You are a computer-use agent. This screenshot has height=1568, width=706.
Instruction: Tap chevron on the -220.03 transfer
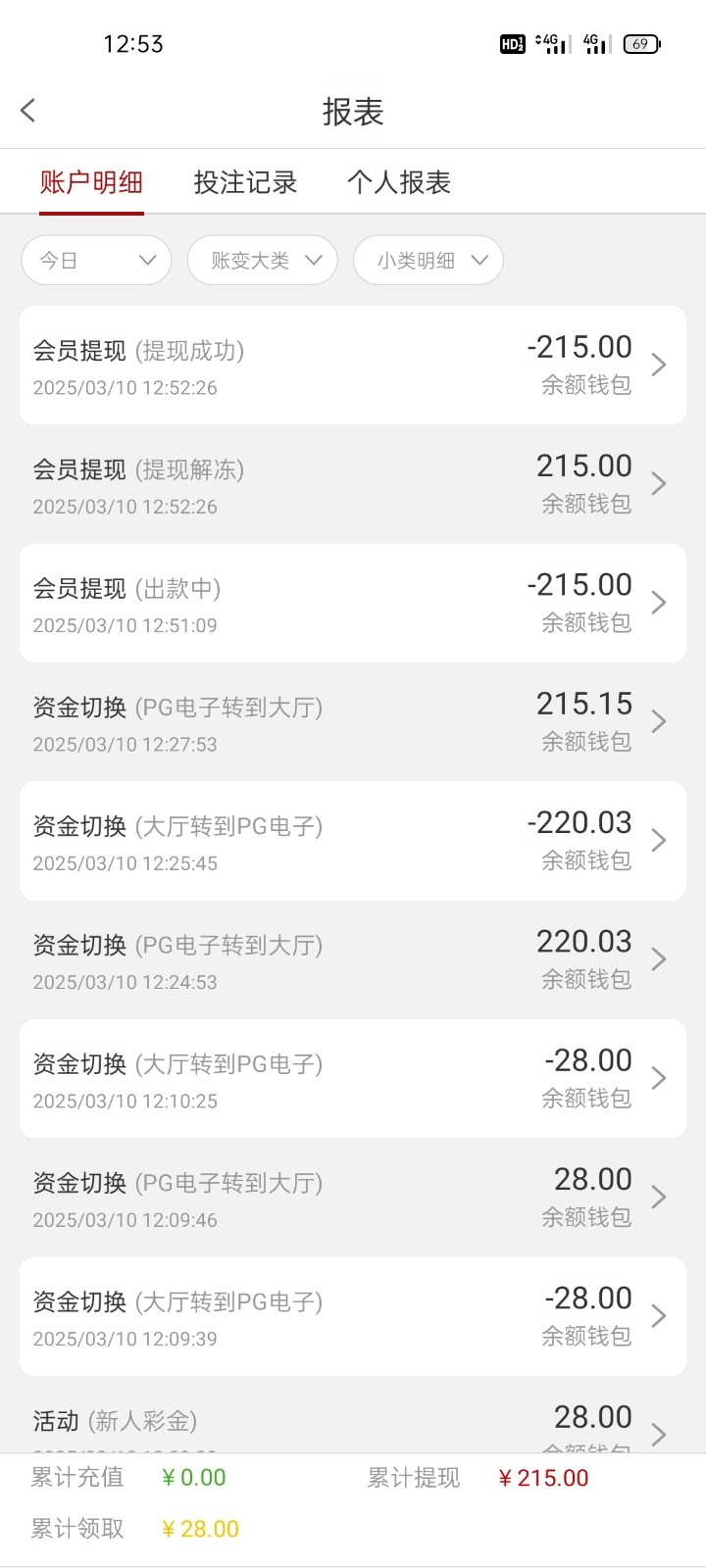pos(659,841)
